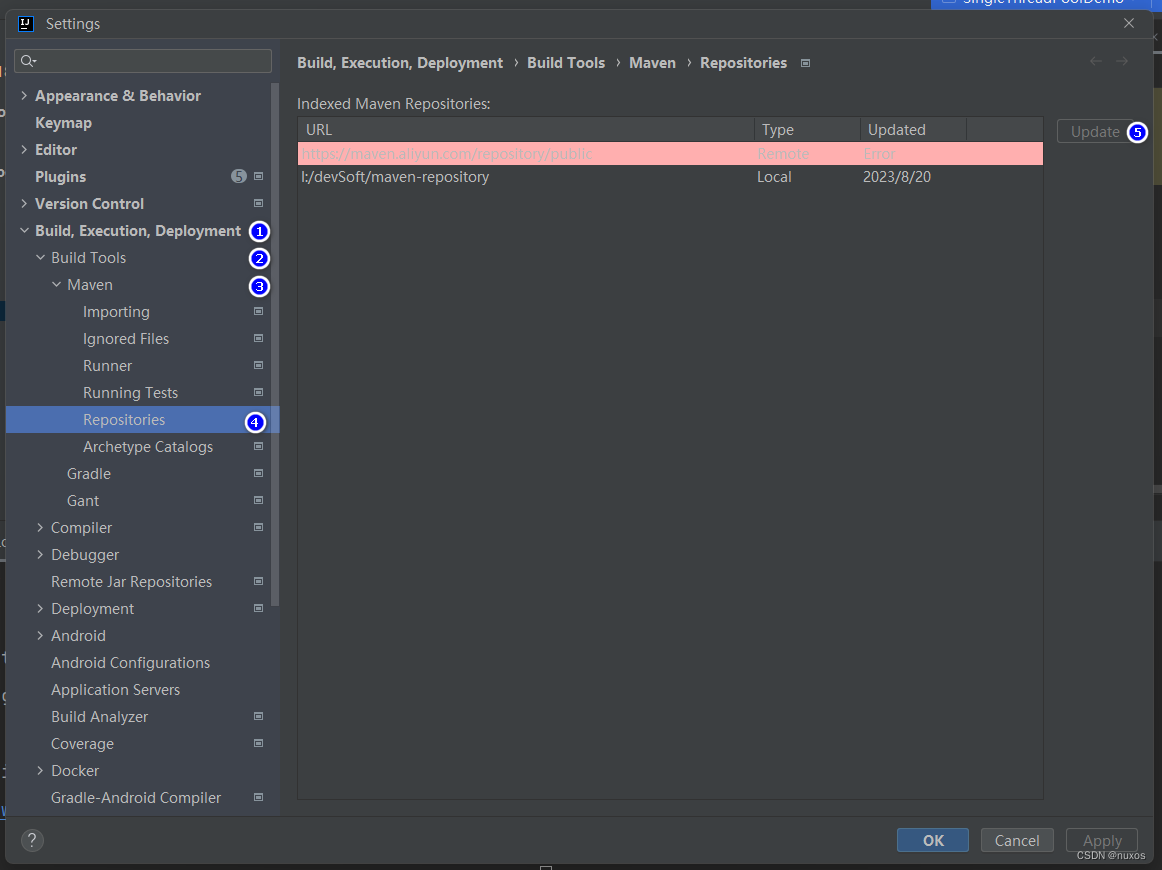
Task: Click the icon next to Running Tests
Action: pyautogui.click(x=258, y=392)
